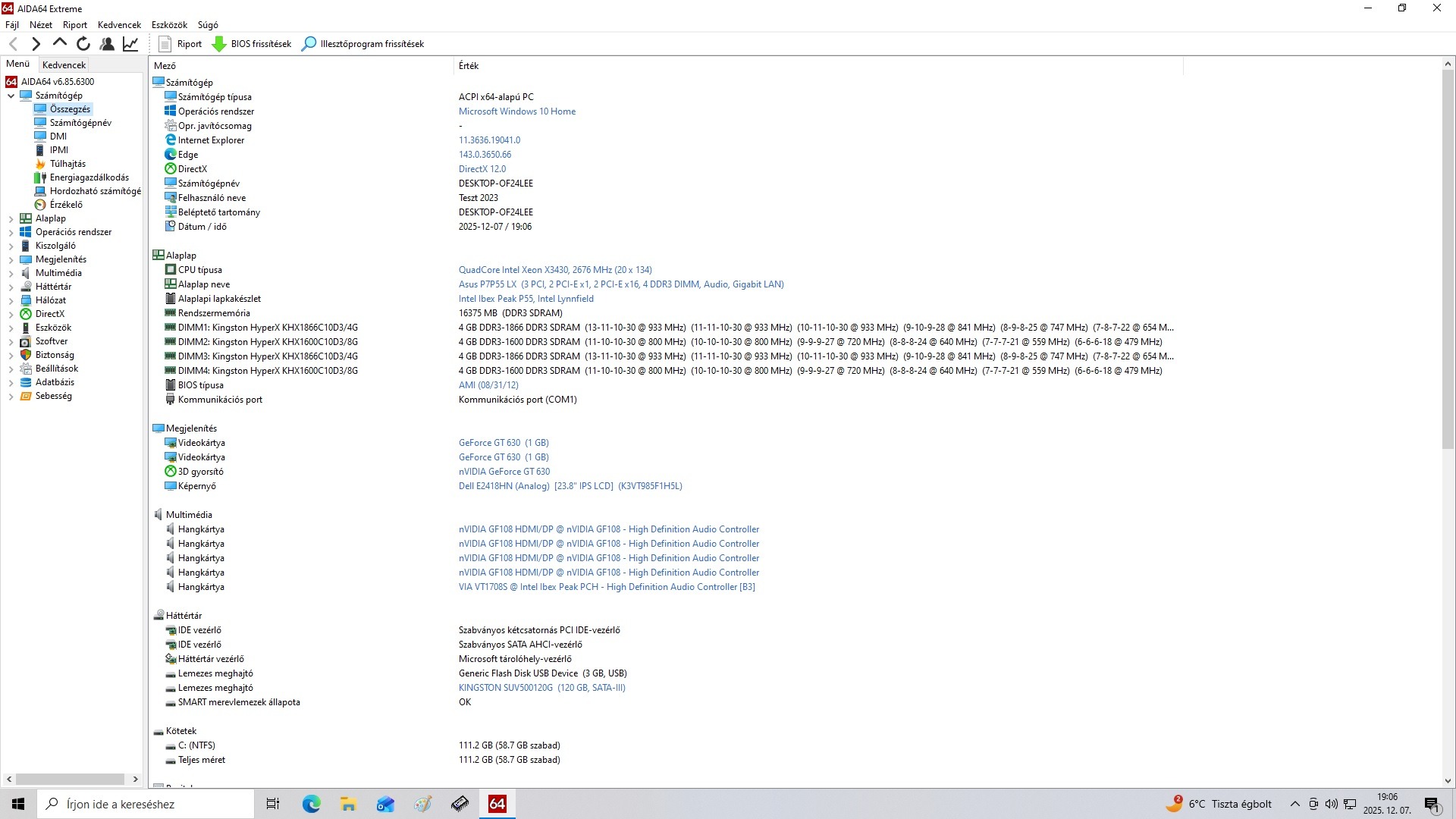Open AIDA64 icon in taskbar

point(497,804)
